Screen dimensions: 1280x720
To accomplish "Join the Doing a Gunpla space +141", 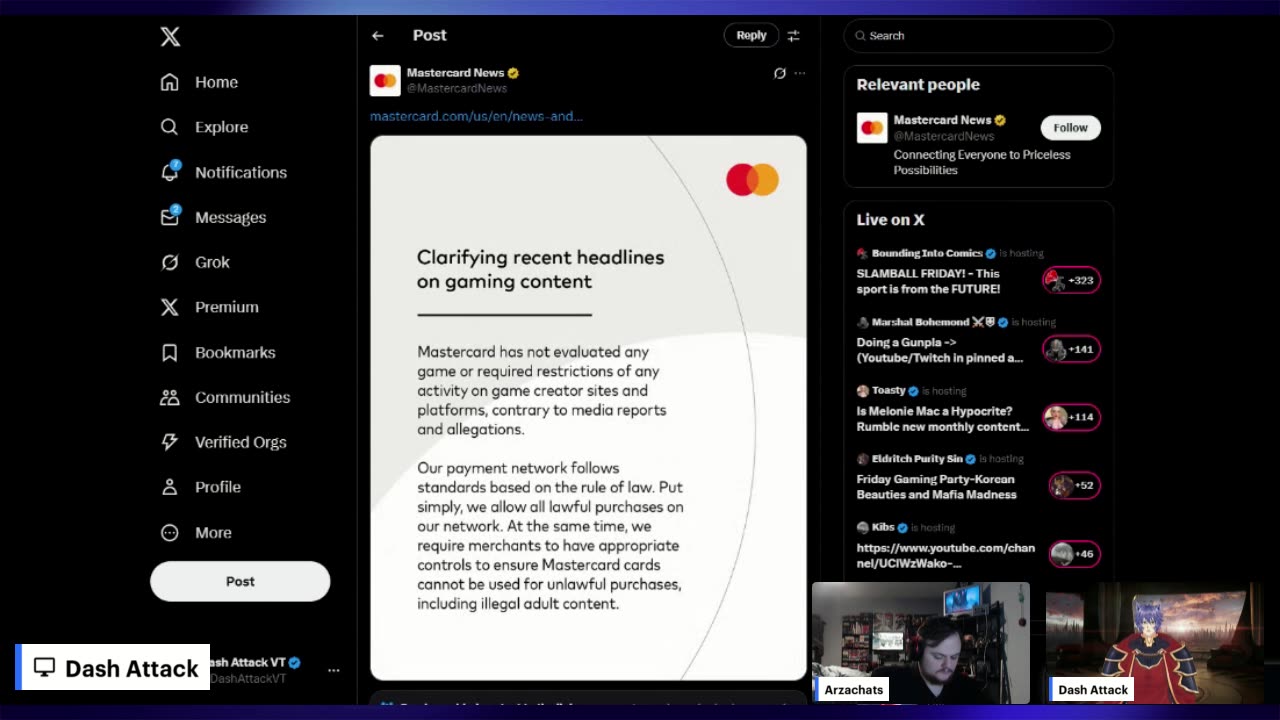I will point(1071,349).
